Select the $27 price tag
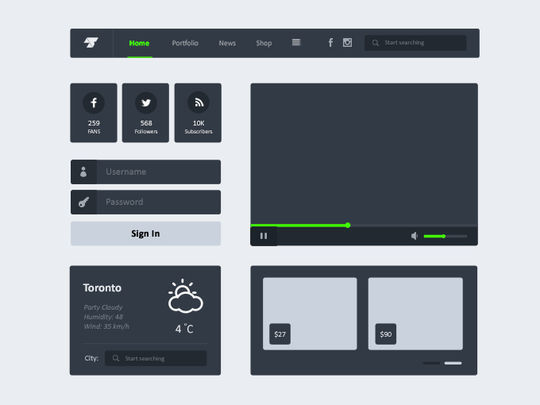This screenshot has height=405, width=540. tap(280, 334)
